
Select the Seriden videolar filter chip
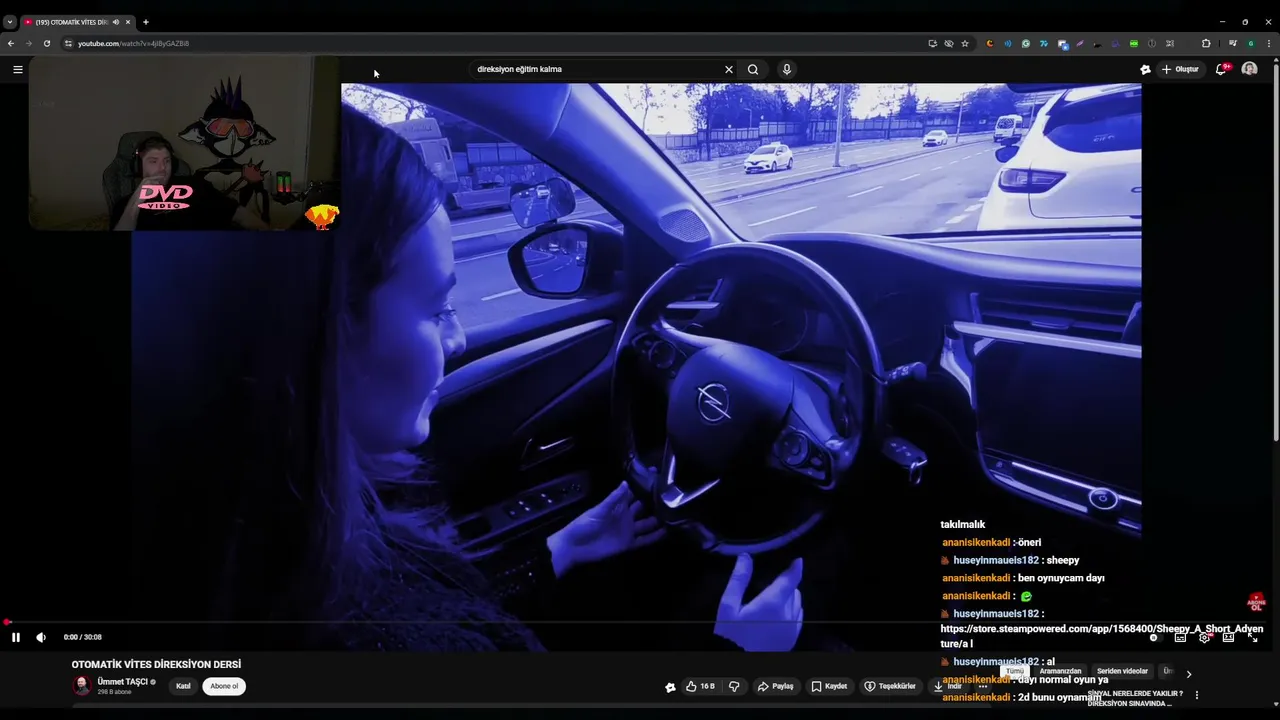[1122, 671]
